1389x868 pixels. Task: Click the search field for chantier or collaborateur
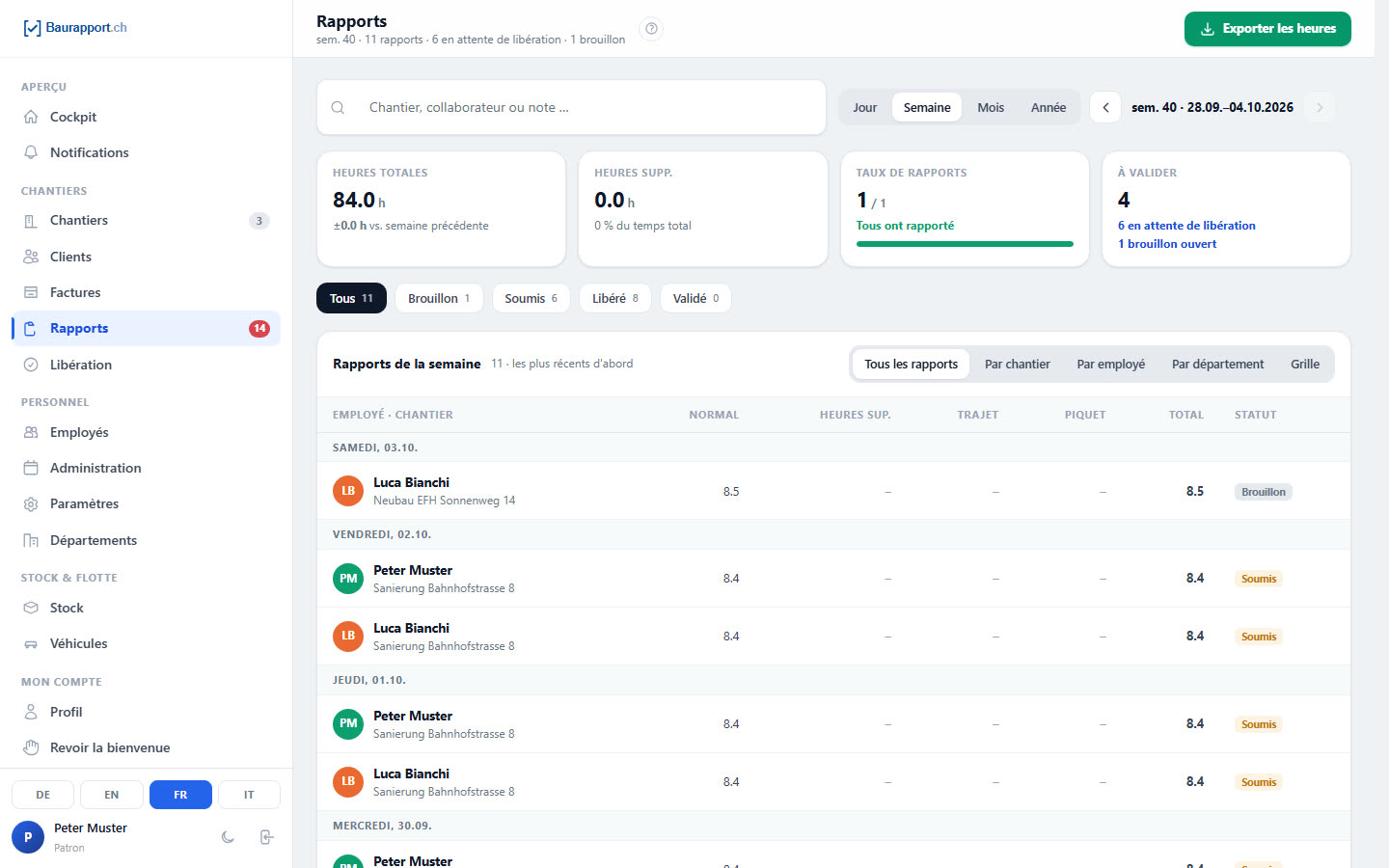point(571,107)
